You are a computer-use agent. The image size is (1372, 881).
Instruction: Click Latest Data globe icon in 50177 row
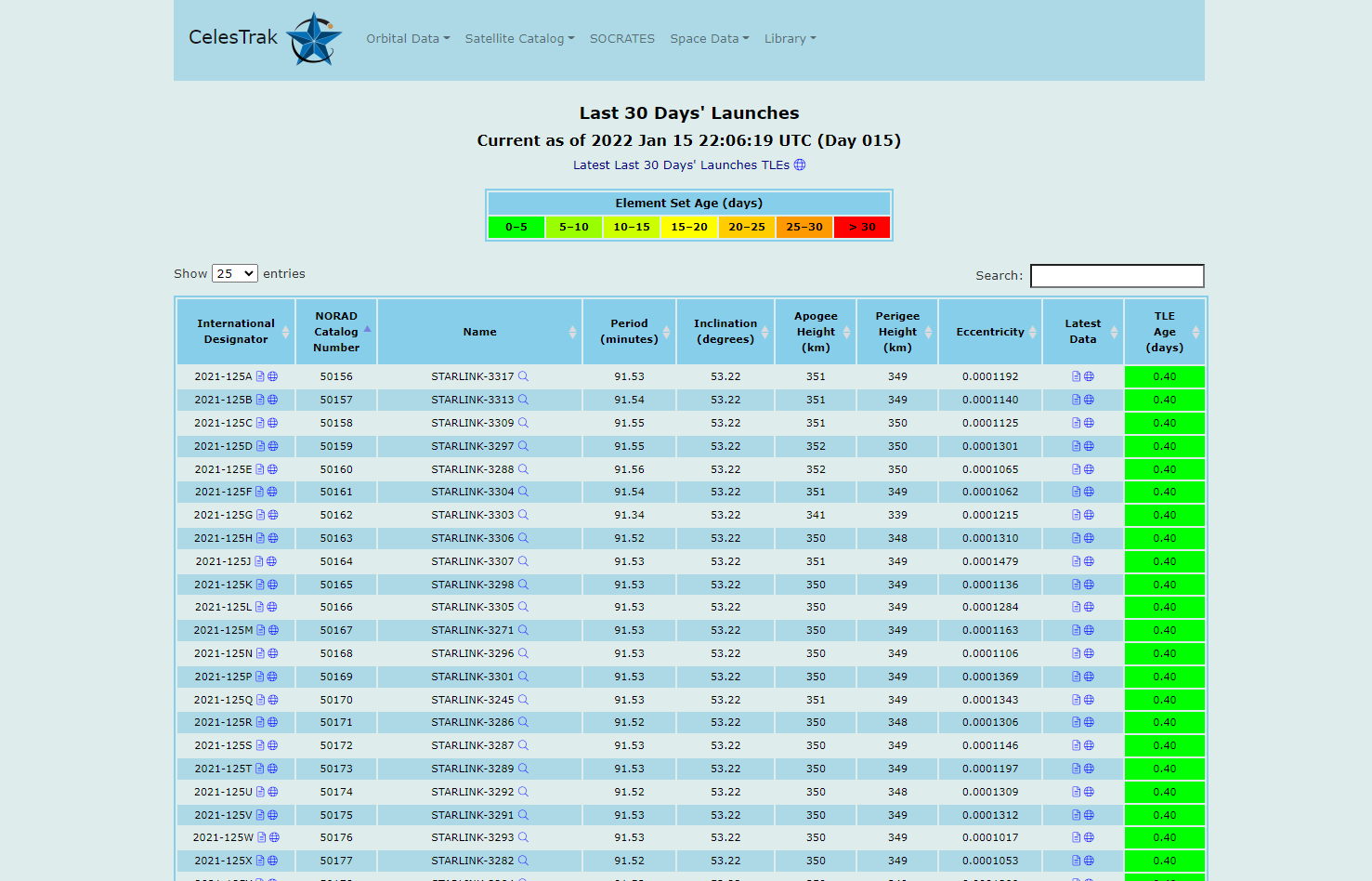pos(1089,861)
